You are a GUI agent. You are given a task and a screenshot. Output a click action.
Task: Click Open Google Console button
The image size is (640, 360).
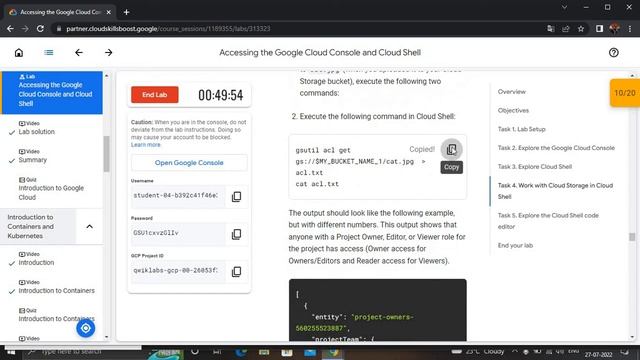pyautogui.click(x=189, y=162)
